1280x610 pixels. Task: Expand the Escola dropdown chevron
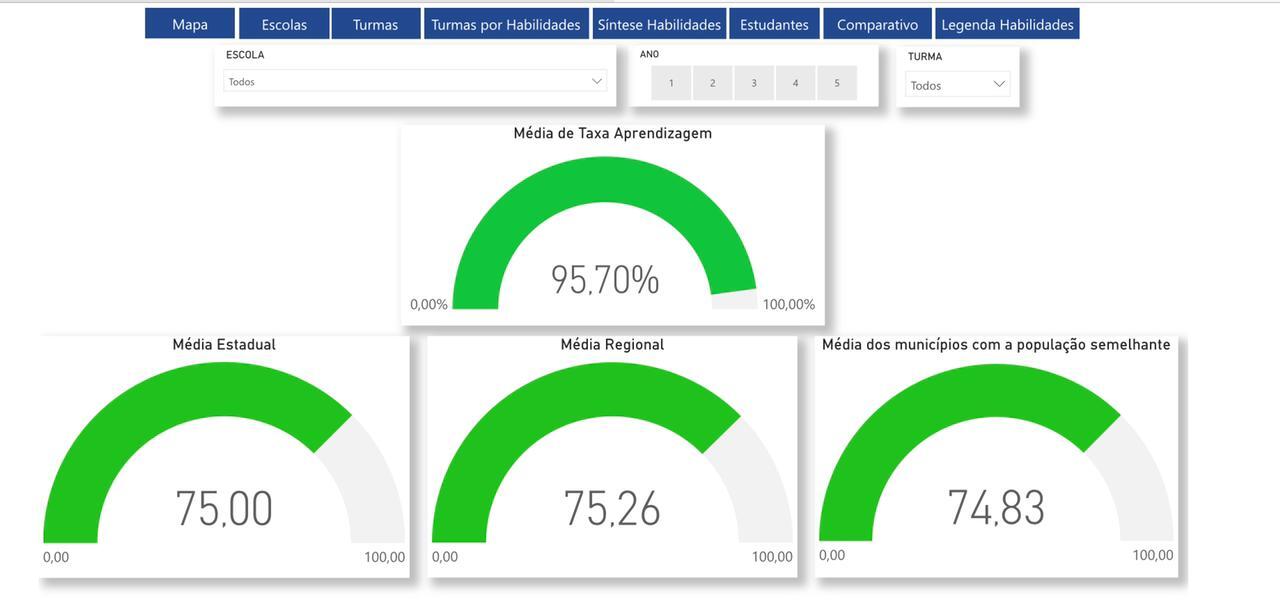(597, 81)
